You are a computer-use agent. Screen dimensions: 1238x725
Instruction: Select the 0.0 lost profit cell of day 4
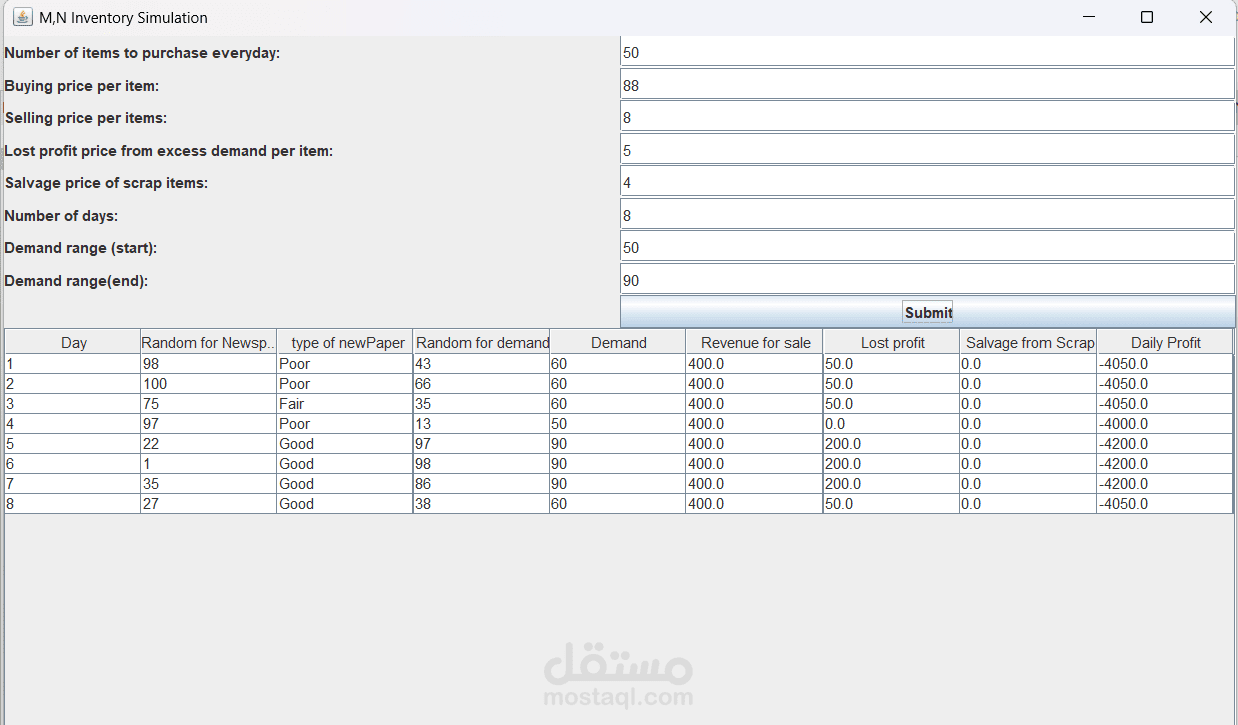point(892,424)
